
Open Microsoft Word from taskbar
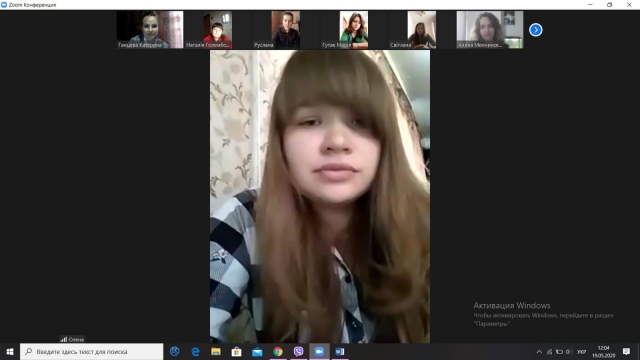[340, 351]
